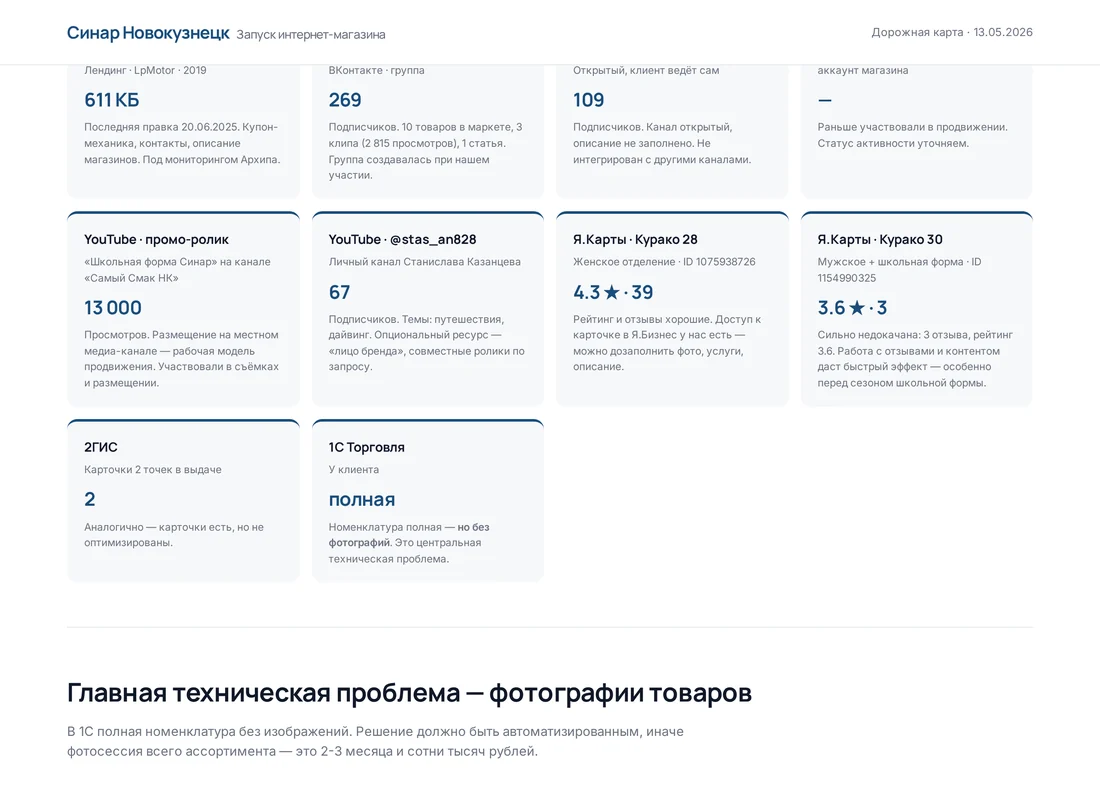Screen dimensions: 1100x790
Task: Open the 1С Торговля card title
Action: [366, 447]
